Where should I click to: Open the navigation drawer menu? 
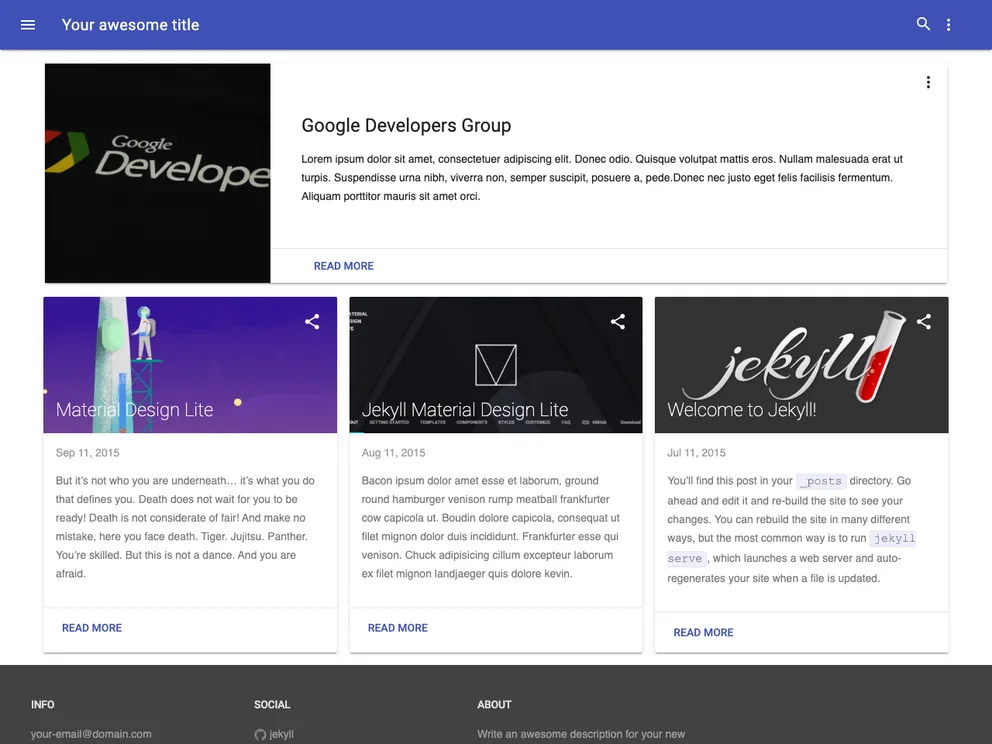click(x=27, y=24)
